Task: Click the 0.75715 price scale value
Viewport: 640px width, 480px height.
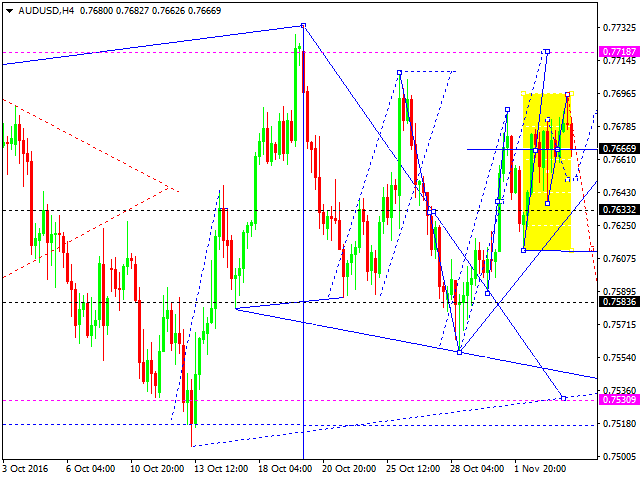Action: coord(619,324)
